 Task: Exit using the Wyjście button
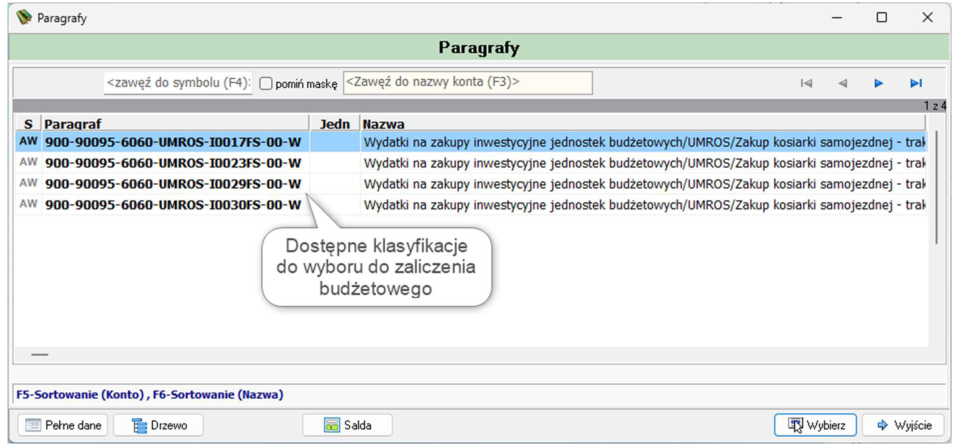[x=904, y=425]
